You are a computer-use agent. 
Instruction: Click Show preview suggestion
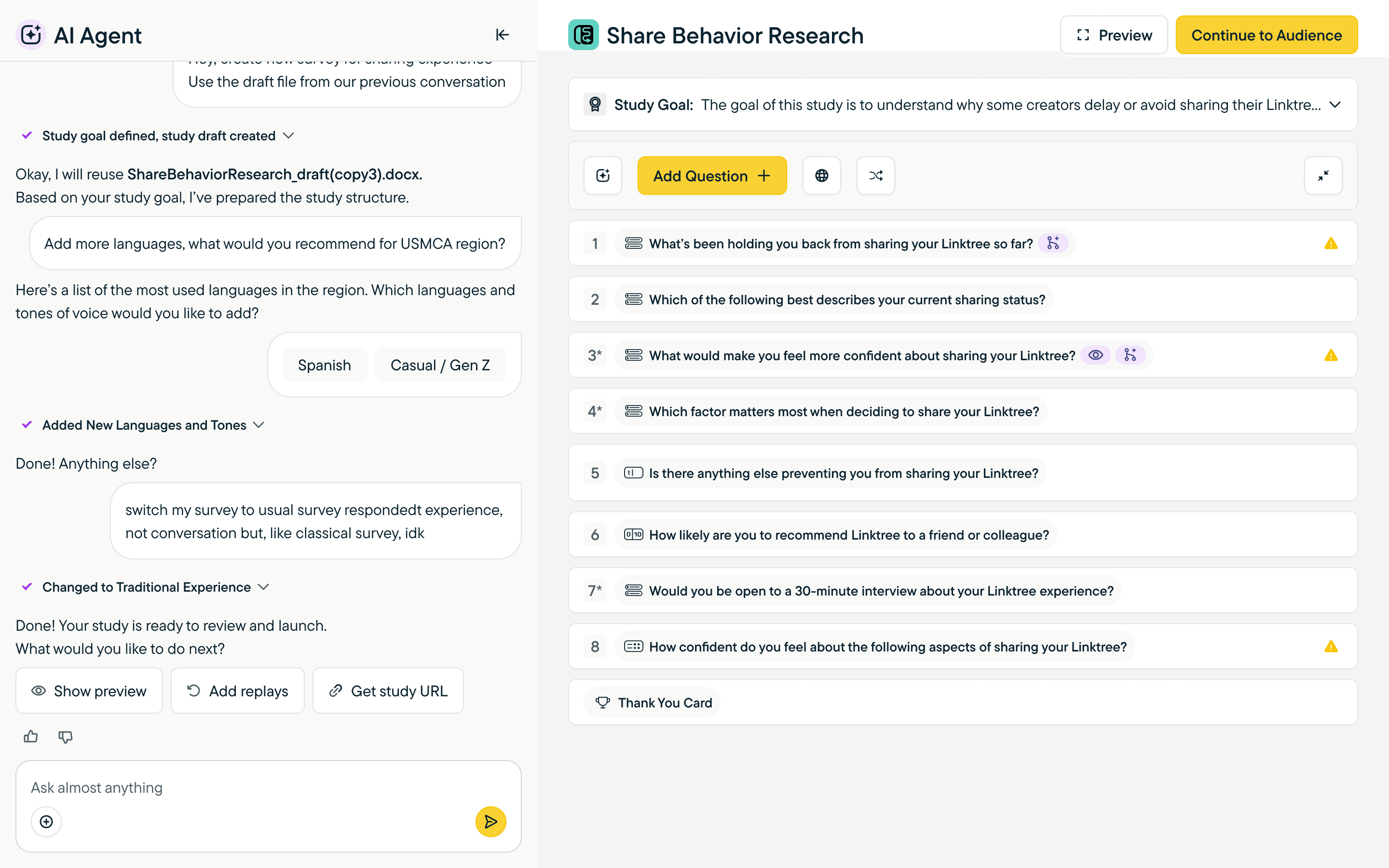89,691
